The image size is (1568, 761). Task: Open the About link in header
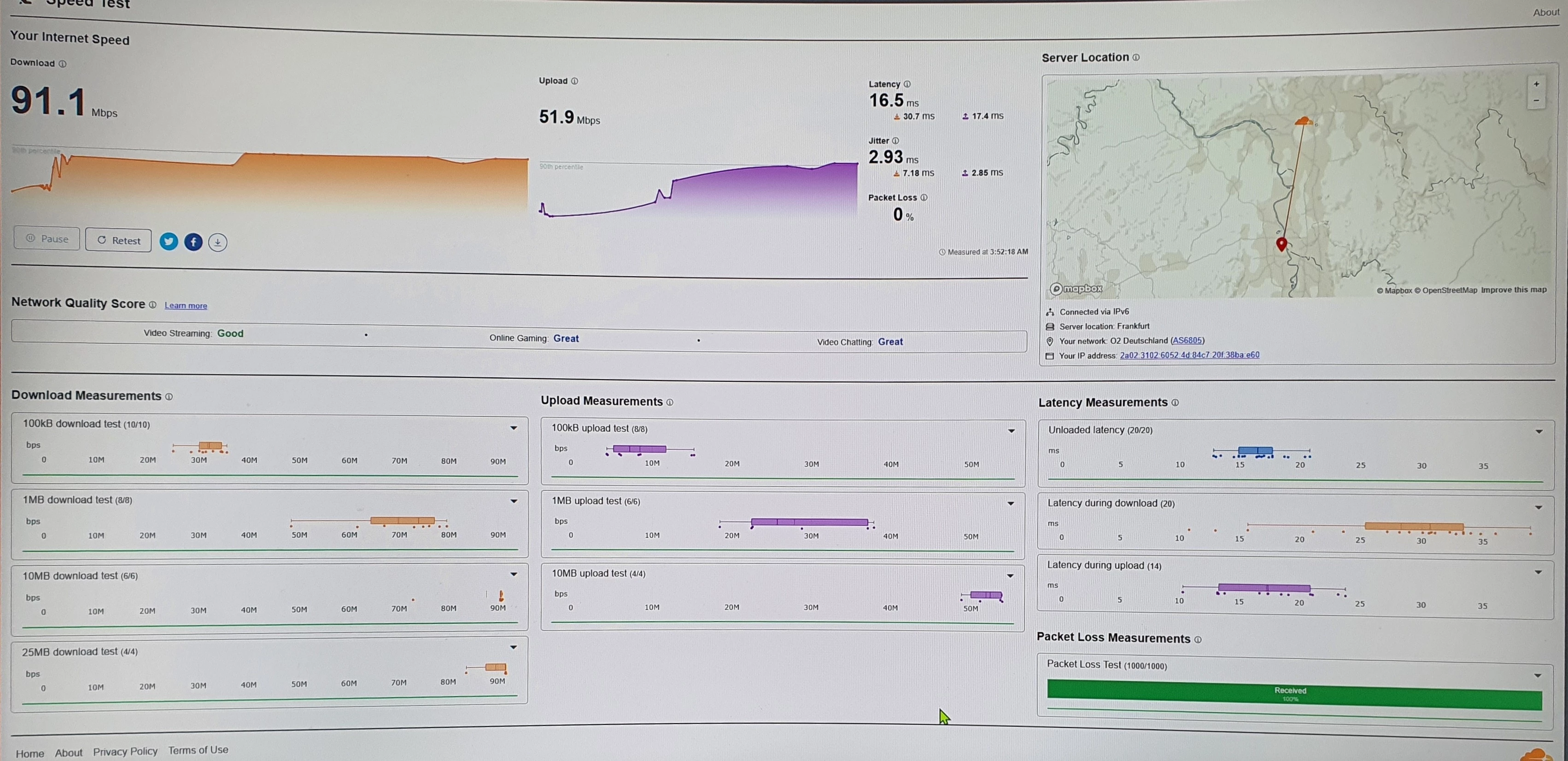[1545, 12]
